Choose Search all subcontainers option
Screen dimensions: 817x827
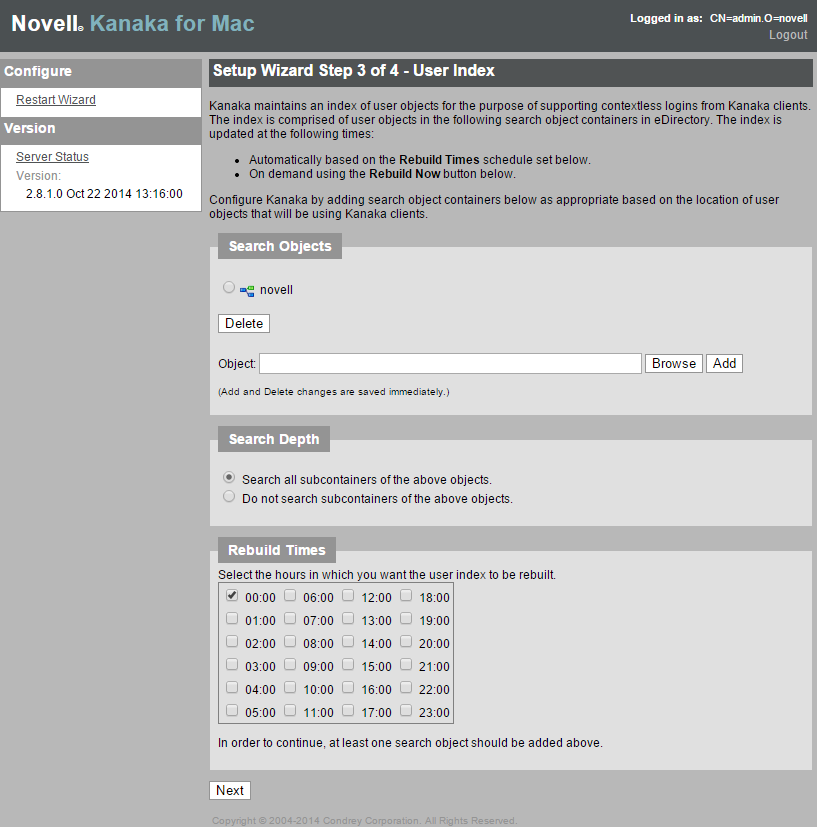[x=228, y=477]
